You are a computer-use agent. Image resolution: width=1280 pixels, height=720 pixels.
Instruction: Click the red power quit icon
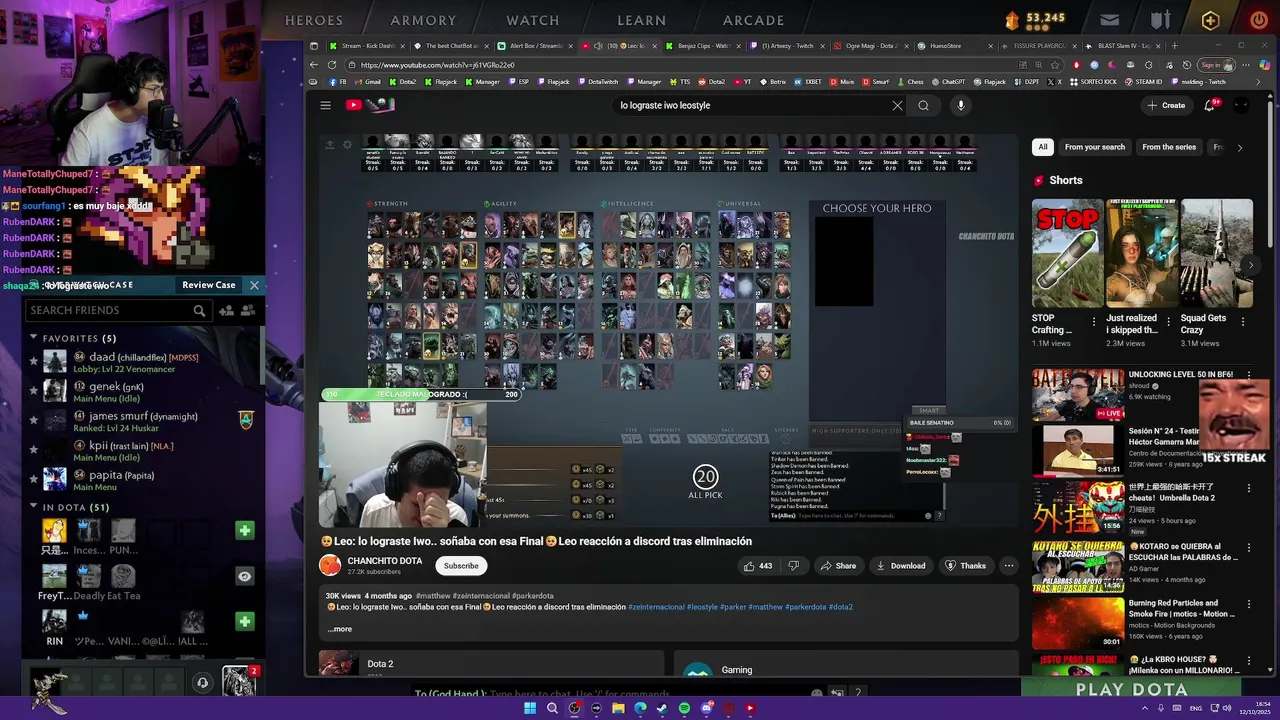point(1259,20)
